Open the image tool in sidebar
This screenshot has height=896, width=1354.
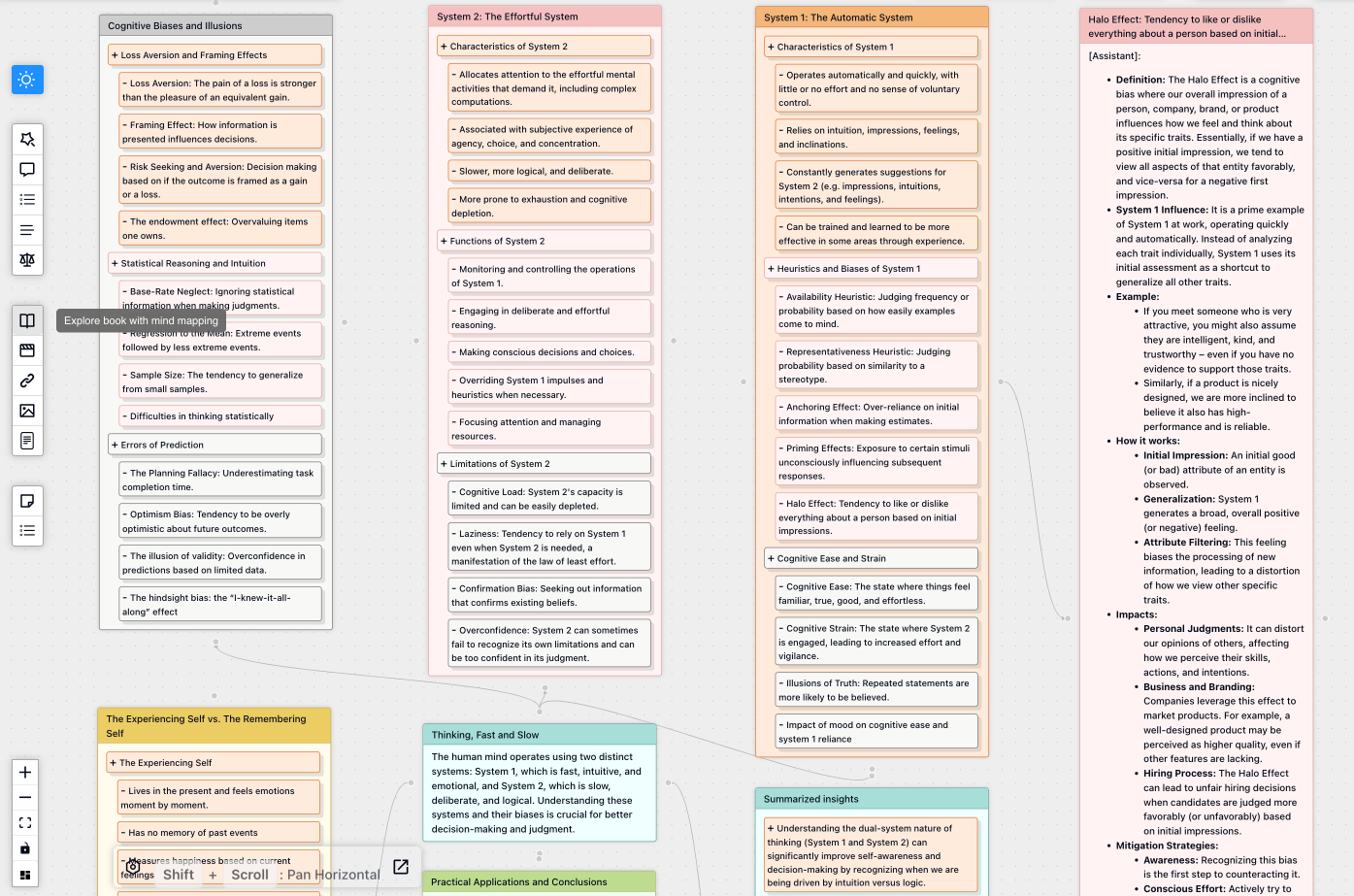coord(26,410)
